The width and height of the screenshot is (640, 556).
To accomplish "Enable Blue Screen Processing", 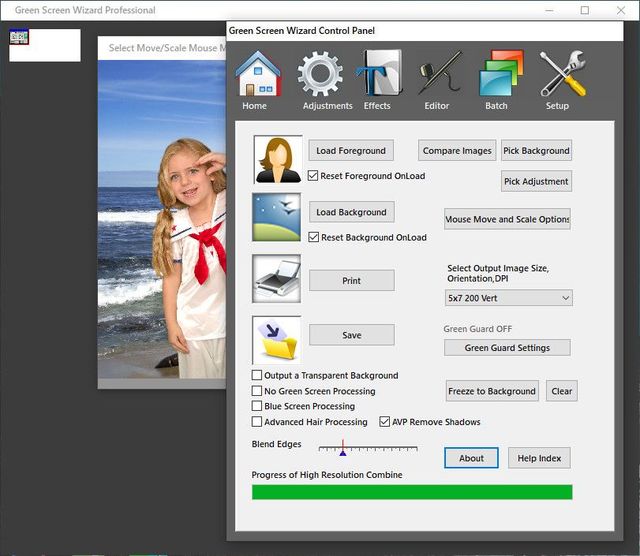I will click(x=257, y=407).
